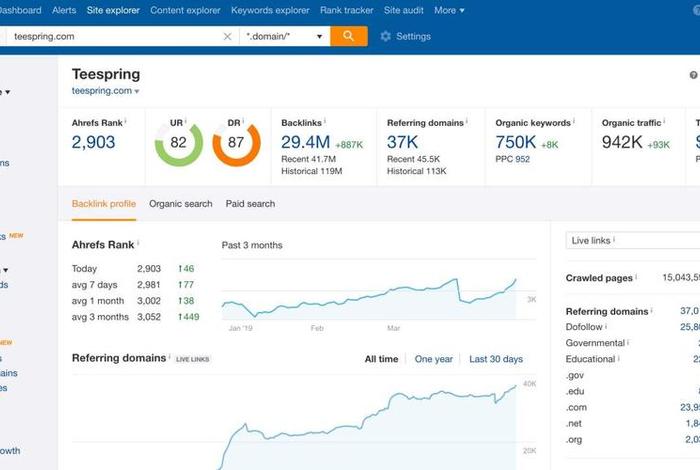This screenshot has height=470, width=700.
Task: Open the Live links selector
Action: pos(632,240)
